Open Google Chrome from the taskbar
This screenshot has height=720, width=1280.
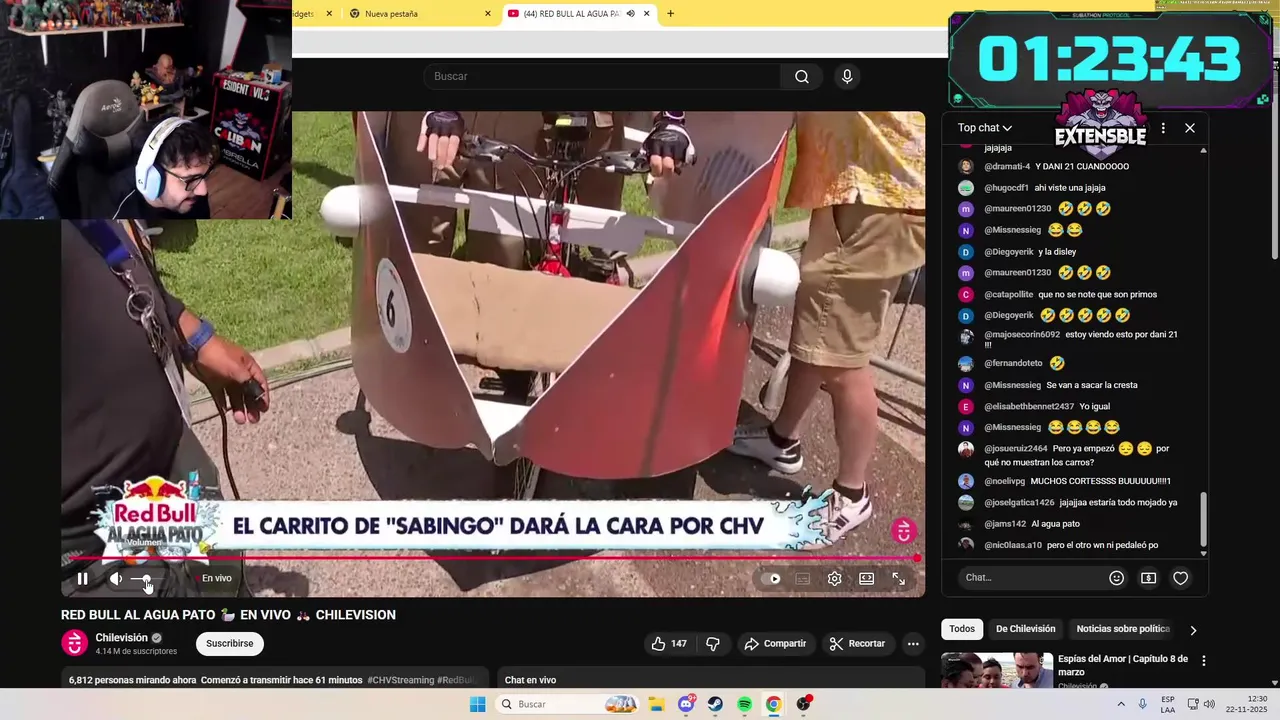pyautogui.click(x=773, y=704)
